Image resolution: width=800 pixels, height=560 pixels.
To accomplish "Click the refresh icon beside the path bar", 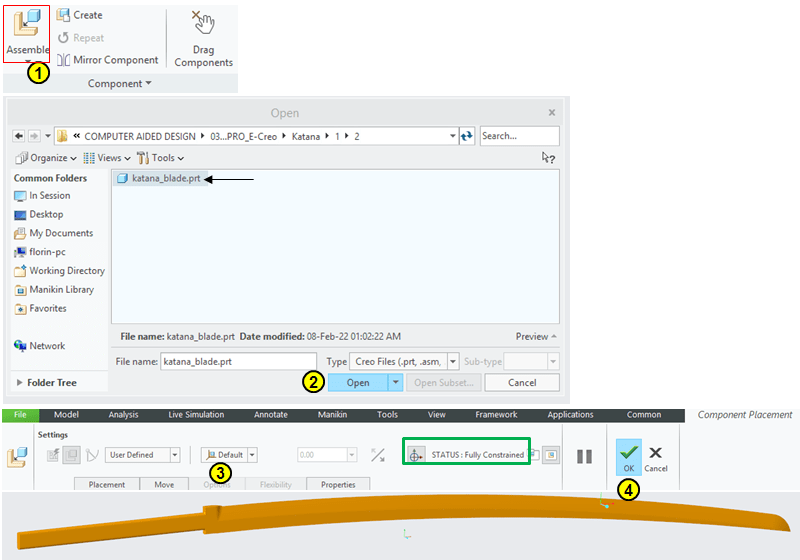I will click(466, 136).
